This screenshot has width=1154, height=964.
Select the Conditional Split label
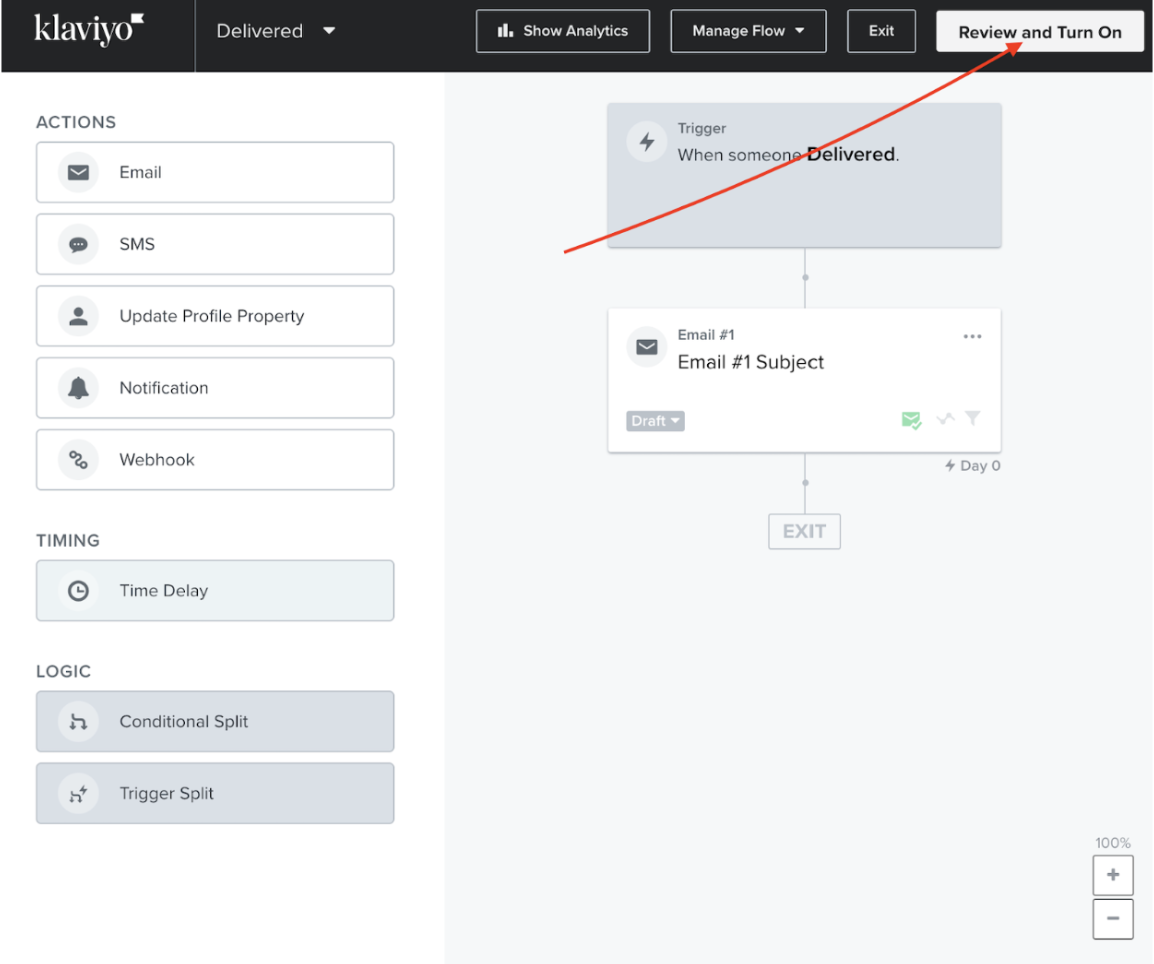click(184, 722)
